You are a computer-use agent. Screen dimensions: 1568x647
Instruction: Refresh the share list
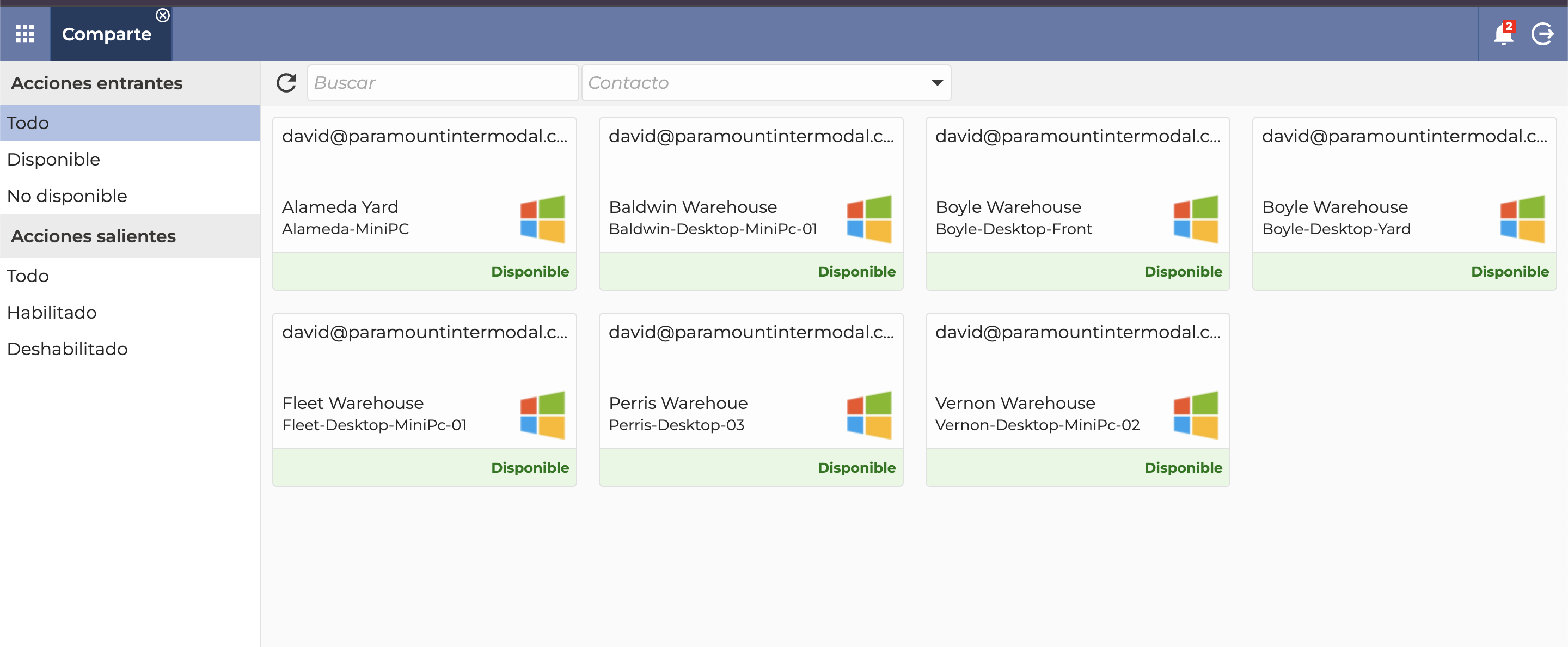click(x=287, y=83)
